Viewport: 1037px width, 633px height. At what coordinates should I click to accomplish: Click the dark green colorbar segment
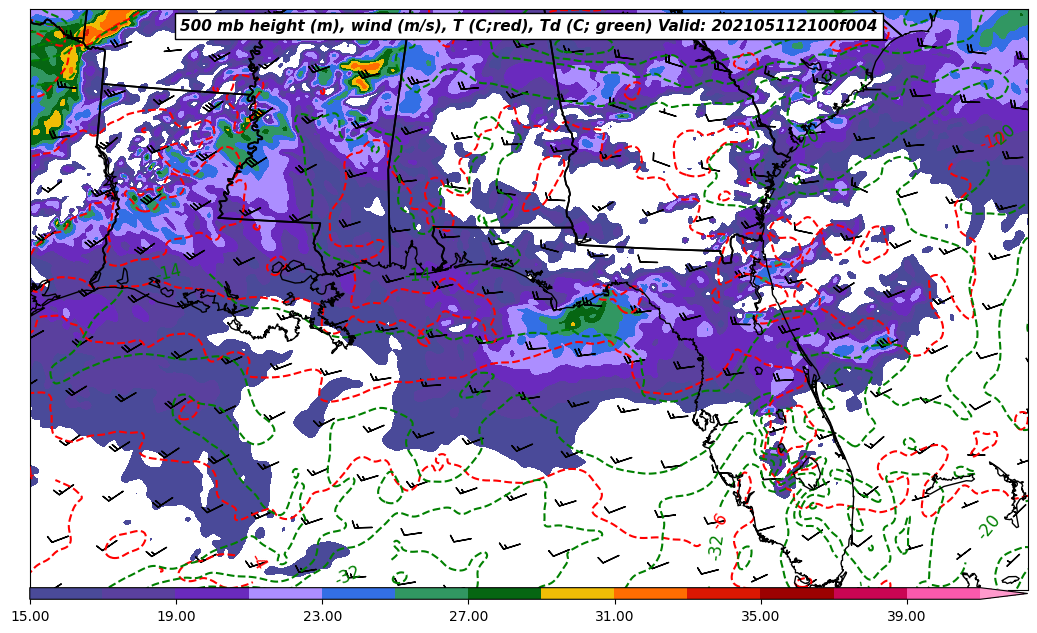point(504,593)
